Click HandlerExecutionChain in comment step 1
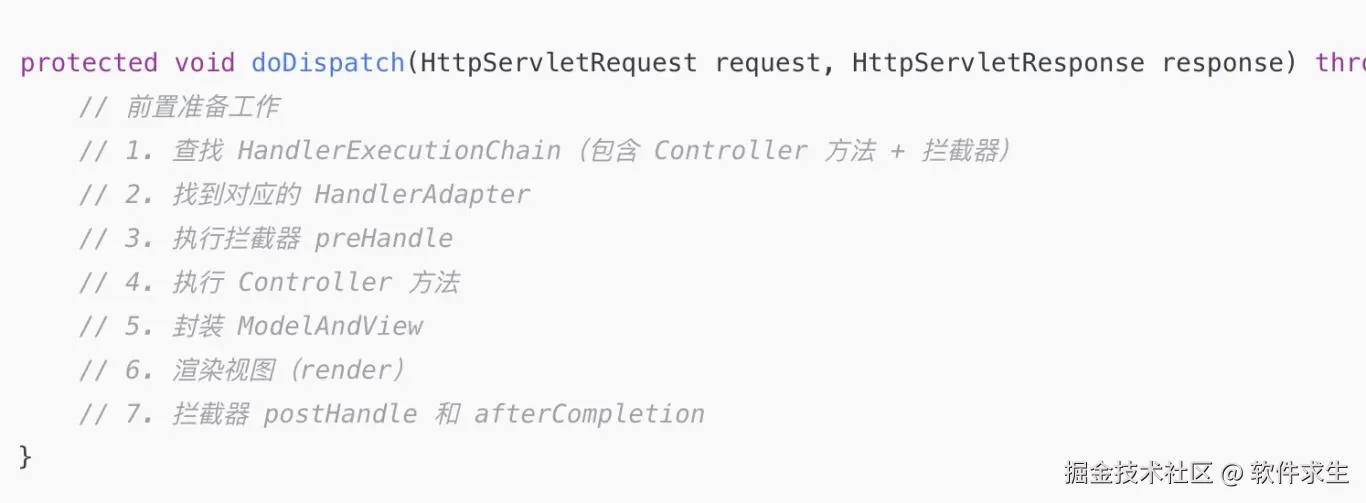 coord(398,151)
